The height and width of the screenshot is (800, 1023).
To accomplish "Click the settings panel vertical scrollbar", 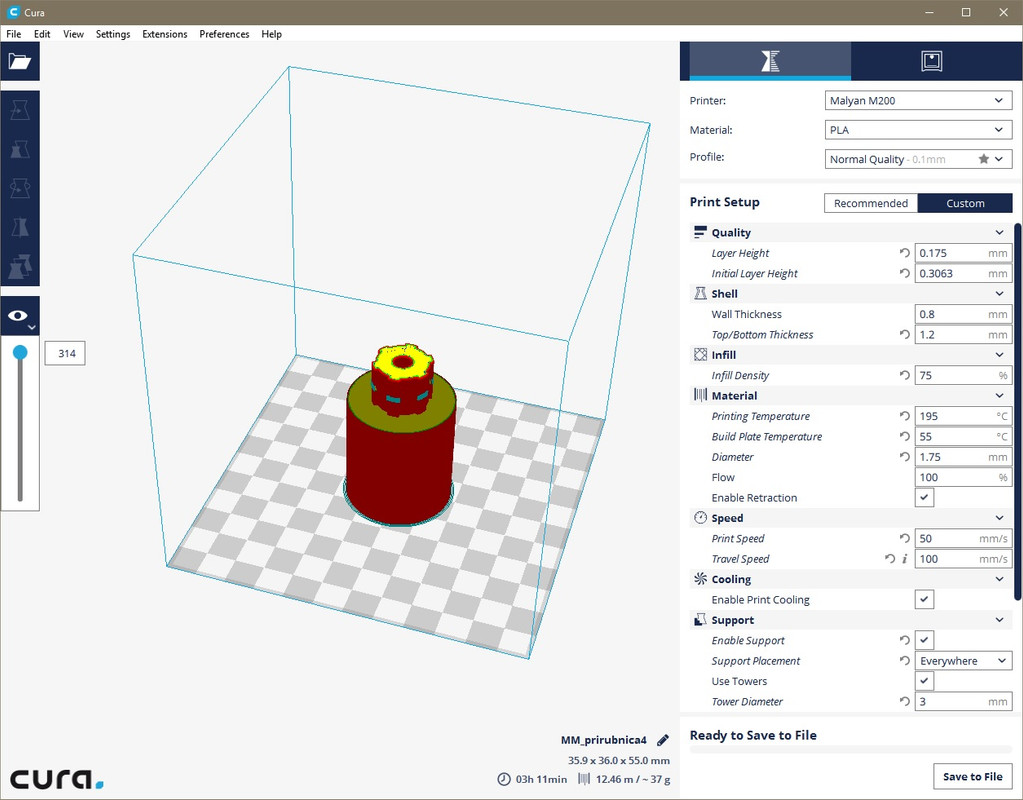I will coord(1017,412).
